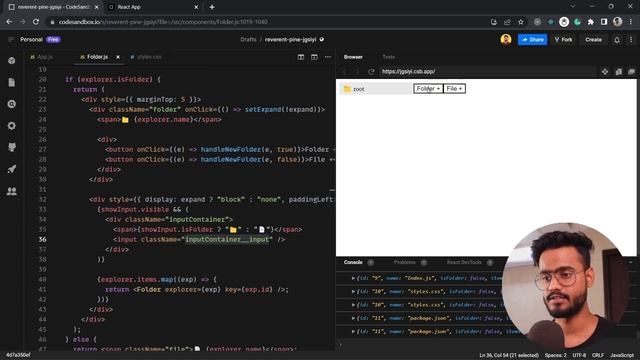Open preview in new window icon

[x=631, y=72]
